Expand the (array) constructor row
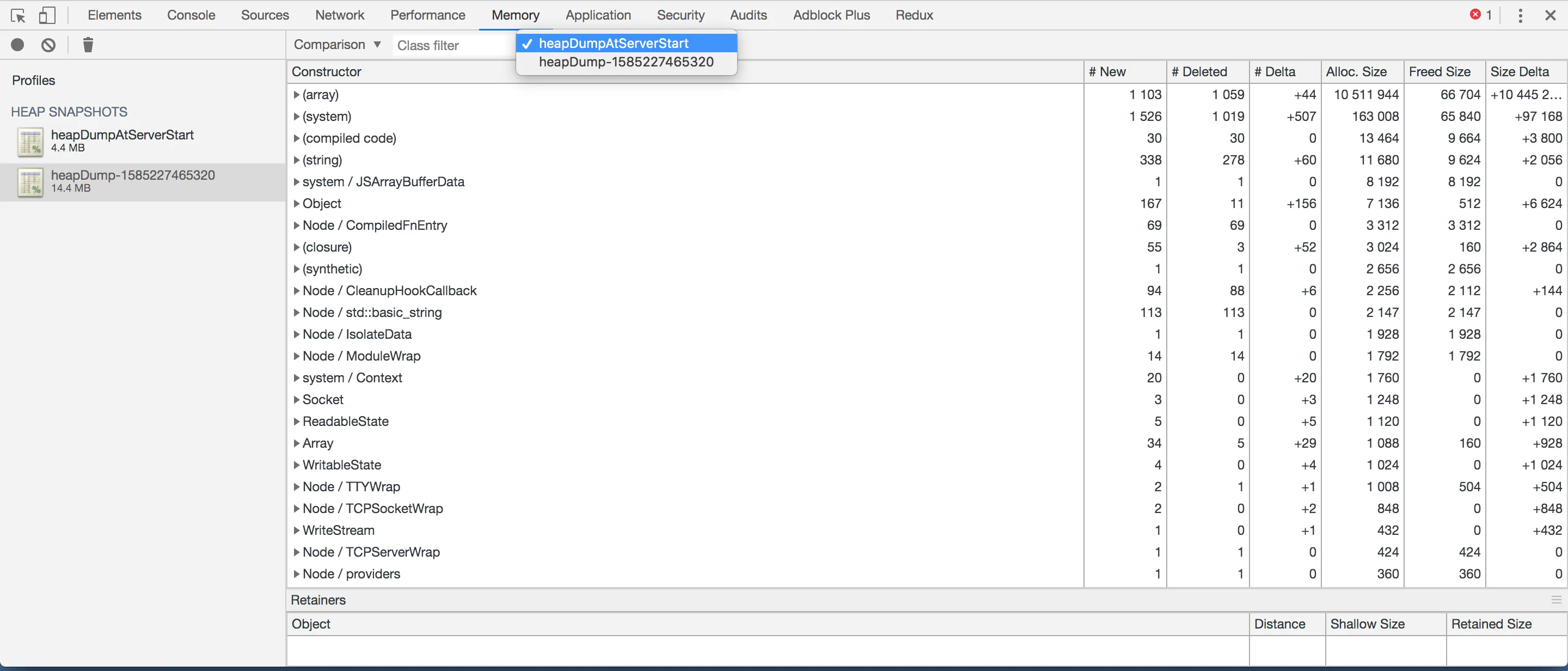Viewport: 1568px width, 671px height. click(x=296, y=95)
